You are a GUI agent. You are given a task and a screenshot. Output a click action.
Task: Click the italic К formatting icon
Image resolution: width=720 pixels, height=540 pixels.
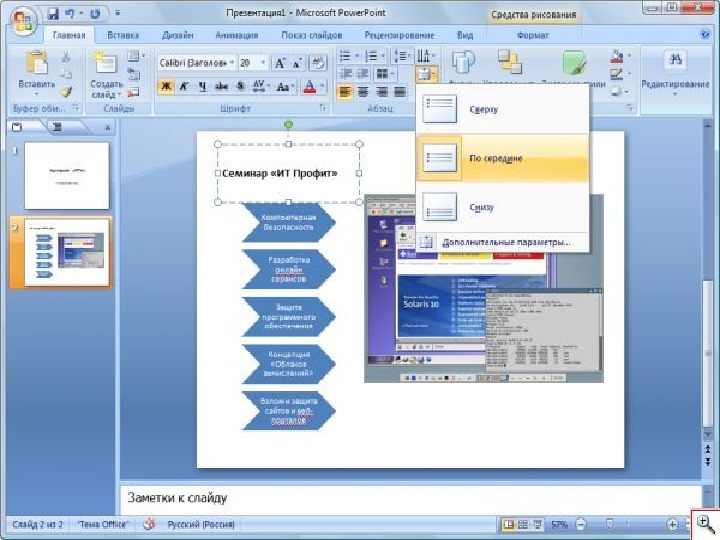pyautogui.click(x=184, y=86)
